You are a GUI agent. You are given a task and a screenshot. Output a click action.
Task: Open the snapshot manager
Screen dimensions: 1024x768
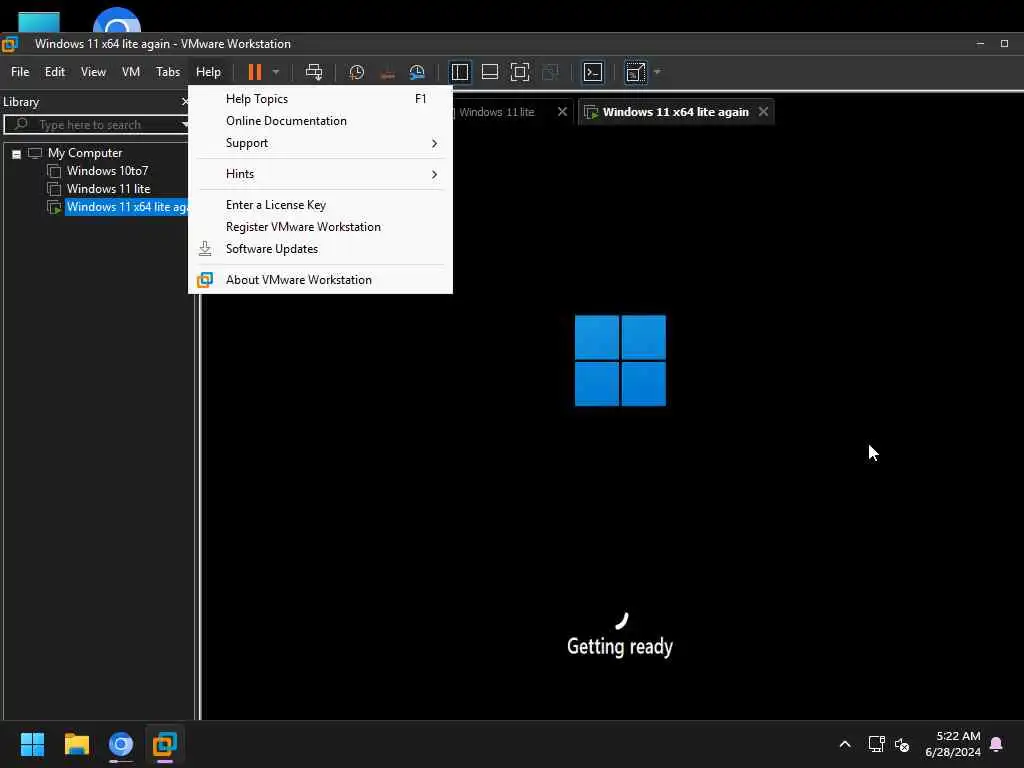click(x=417, y=72)
